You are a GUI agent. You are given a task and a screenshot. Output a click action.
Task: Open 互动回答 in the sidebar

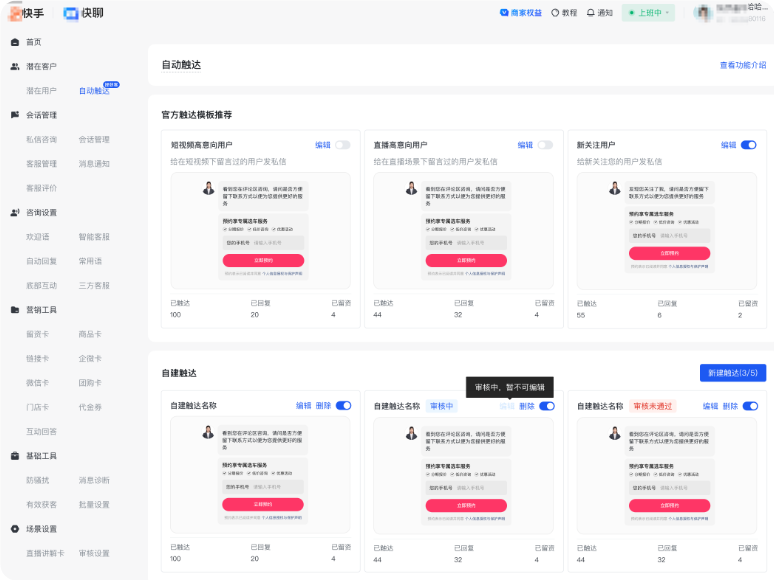[41, 431]
